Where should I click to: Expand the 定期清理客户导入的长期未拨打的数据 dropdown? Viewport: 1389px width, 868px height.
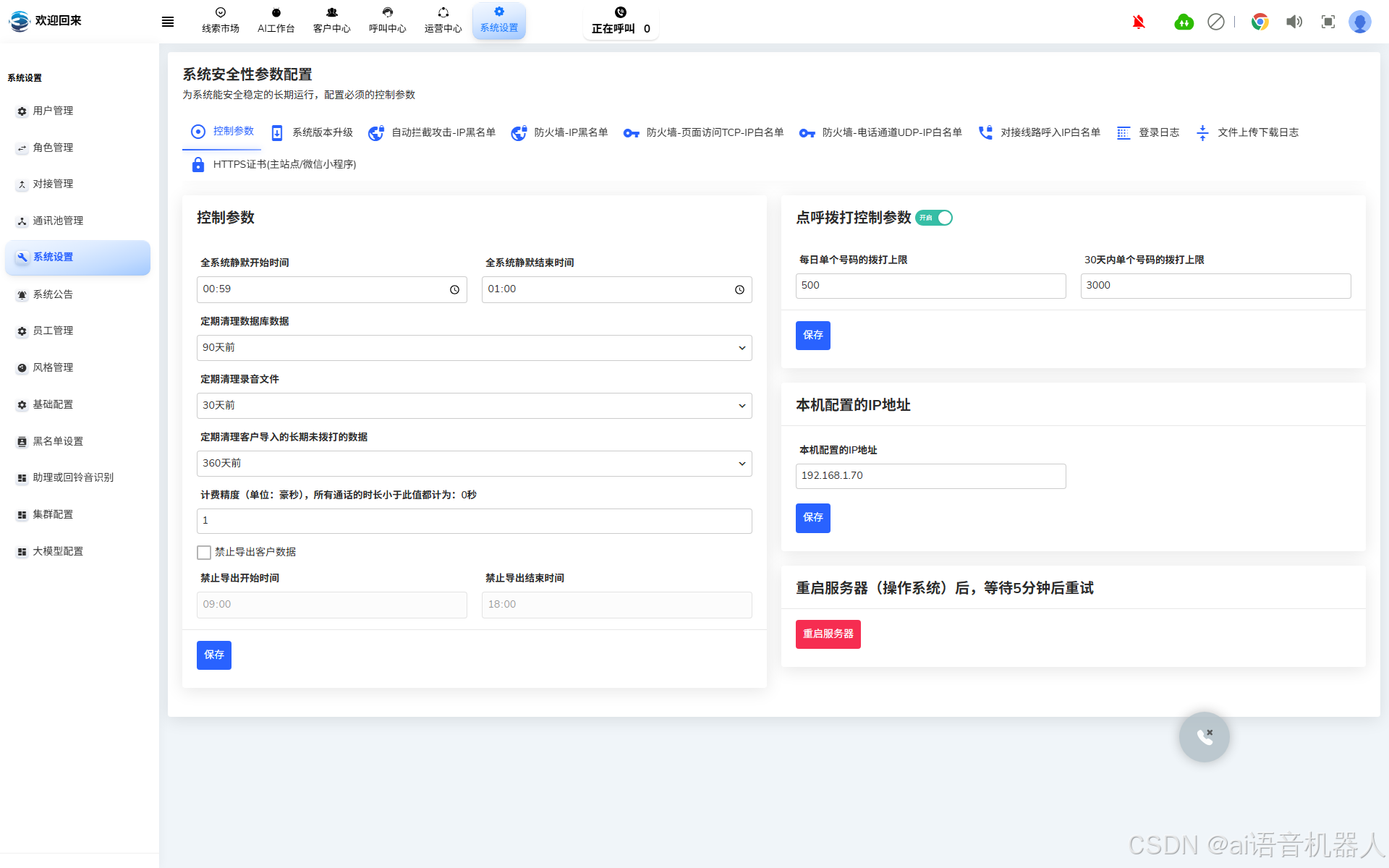point(474,464)
